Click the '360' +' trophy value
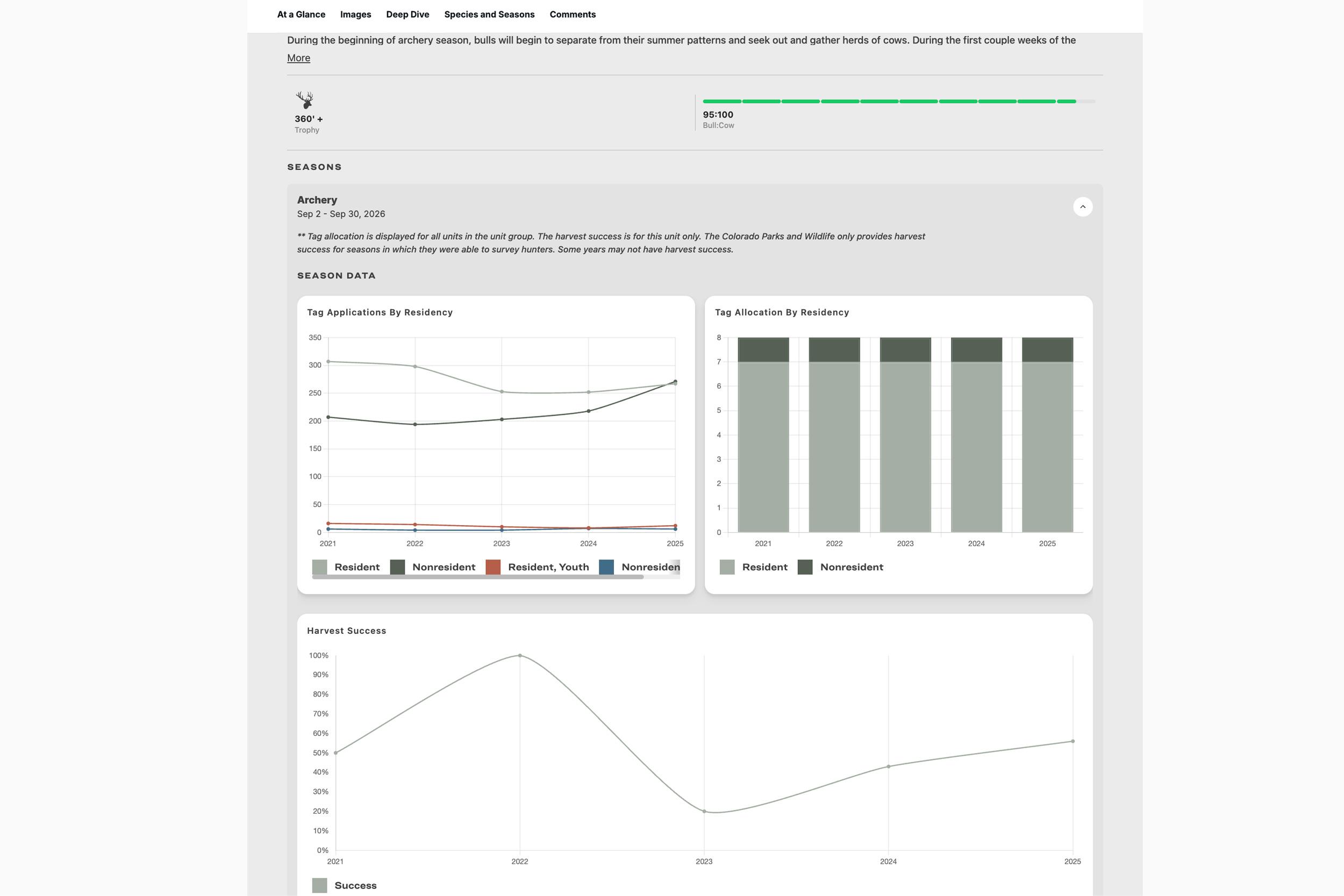The width and height of the screenshot is (1344, 896). coord(309,119)
